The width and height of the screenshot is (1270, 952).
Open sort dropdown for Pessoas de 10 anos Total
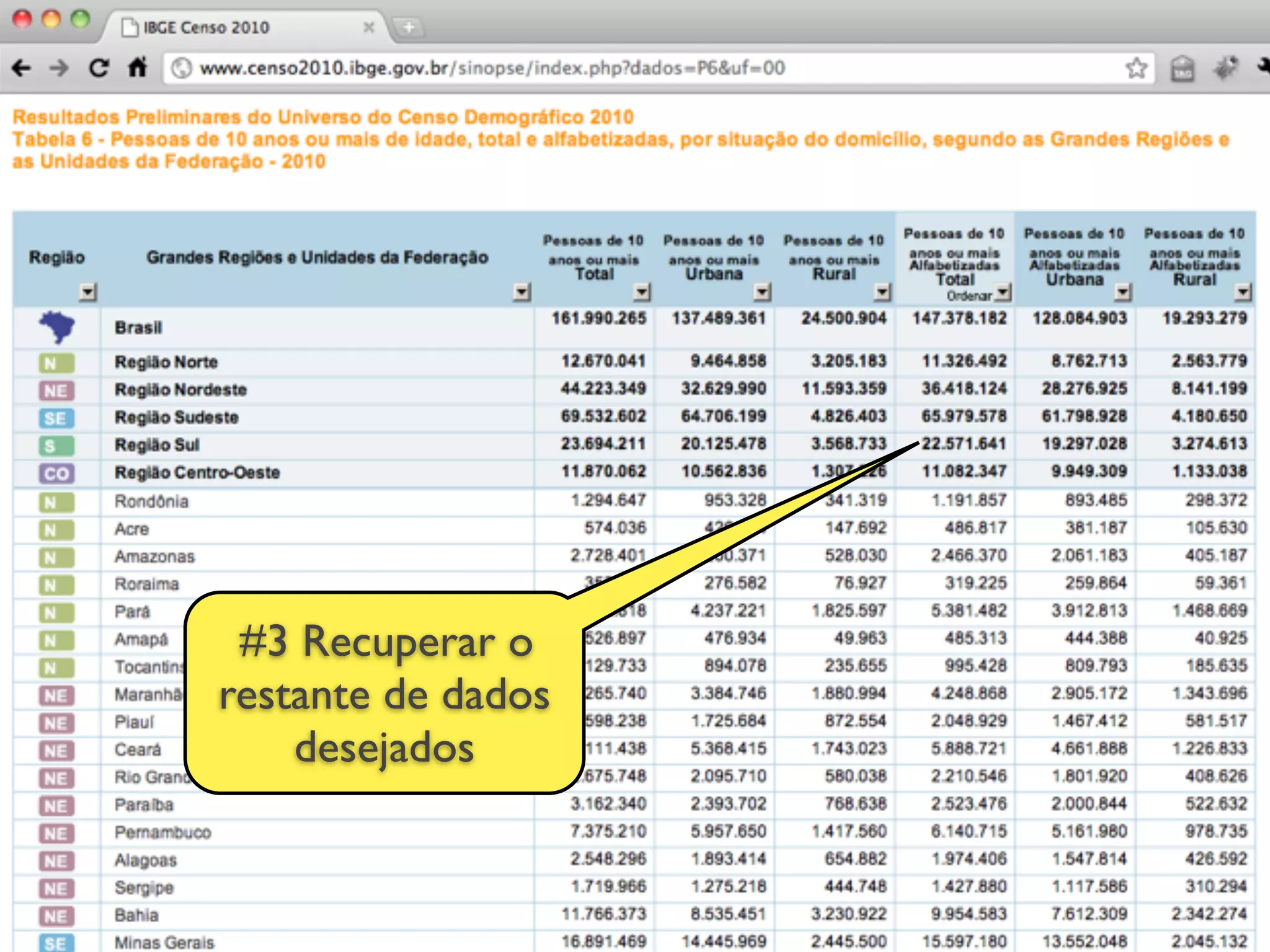[642, 292]
